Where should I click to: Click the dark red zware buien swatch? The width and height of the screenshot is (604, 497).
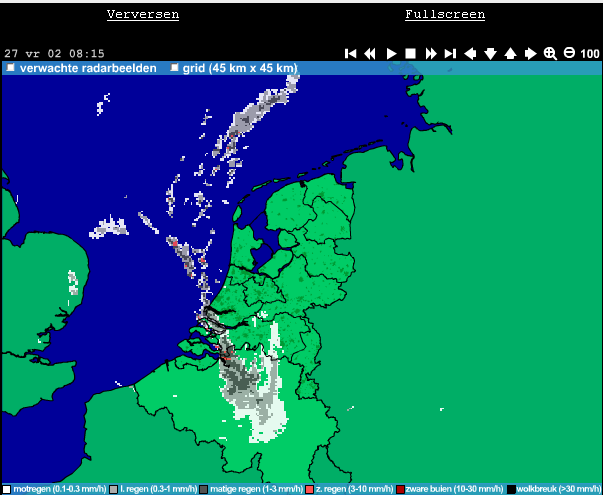(400, 489)
